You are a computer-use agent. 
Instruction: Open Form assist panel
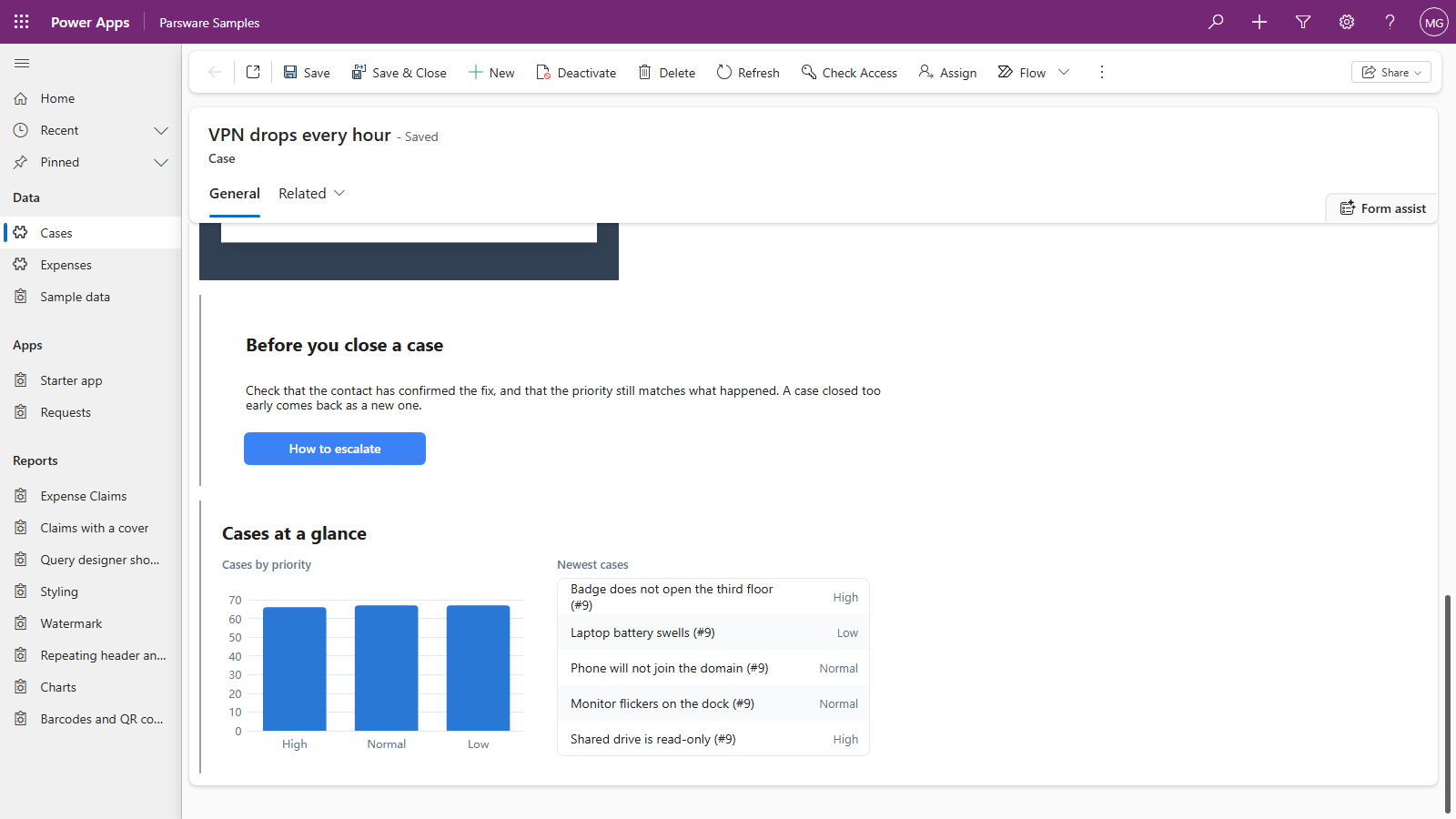pyautogui.click(x=1382, y=208)
